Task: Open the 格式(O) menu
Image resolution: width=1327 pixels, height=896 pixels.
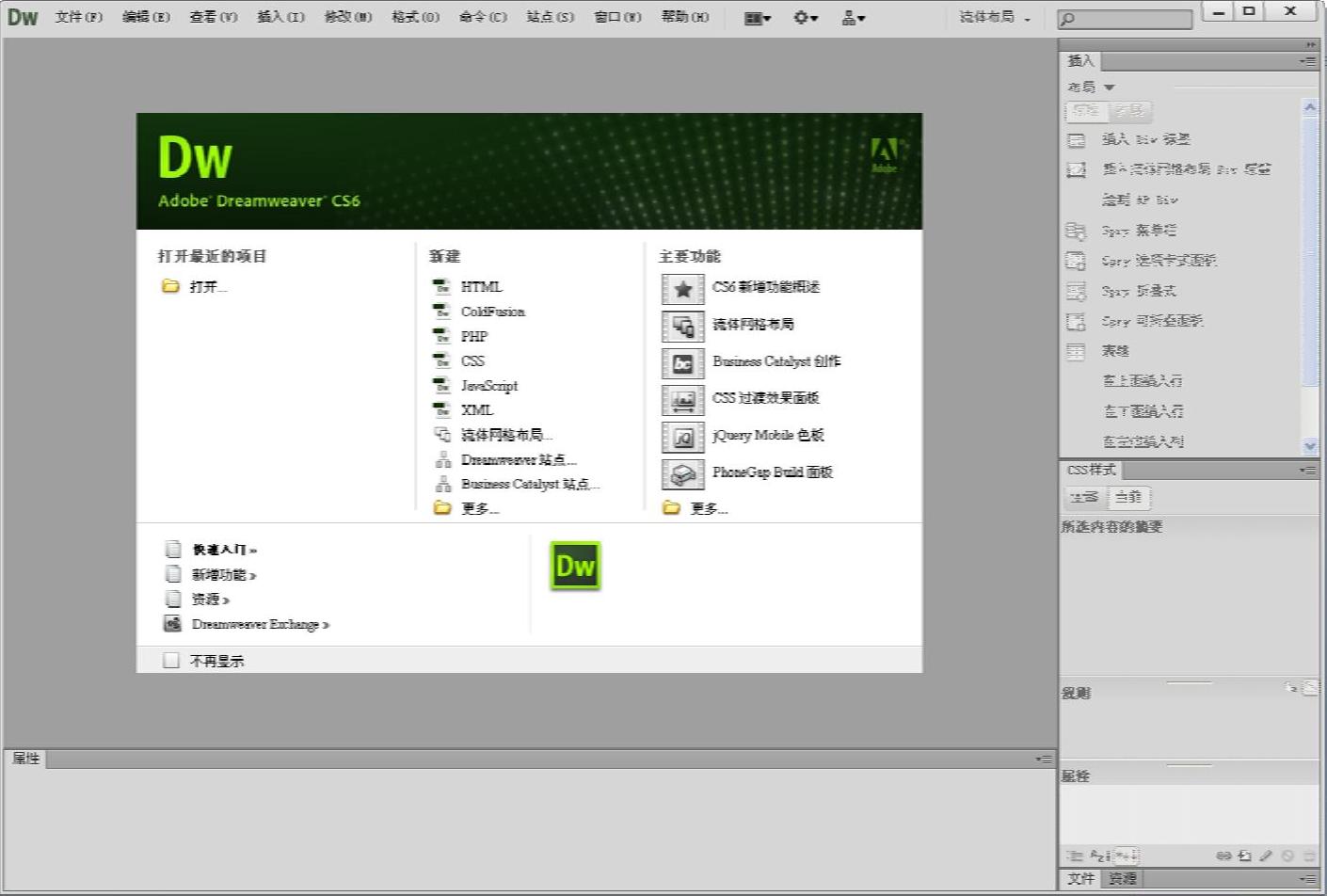Action: [x=416, y=17]
